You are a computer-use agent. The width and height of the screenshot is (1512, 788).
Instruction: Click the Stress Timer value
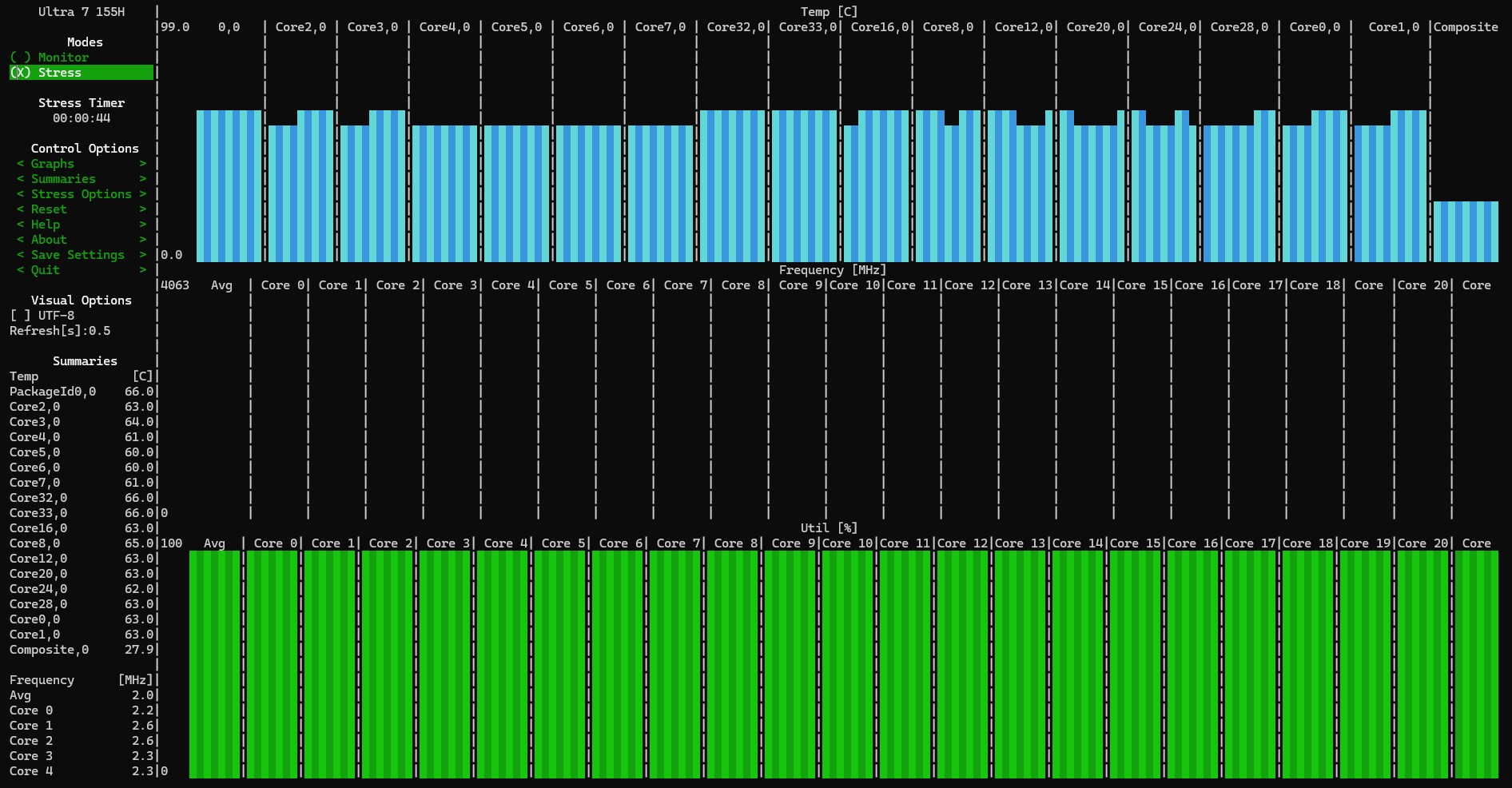click(x=82, y=118)
